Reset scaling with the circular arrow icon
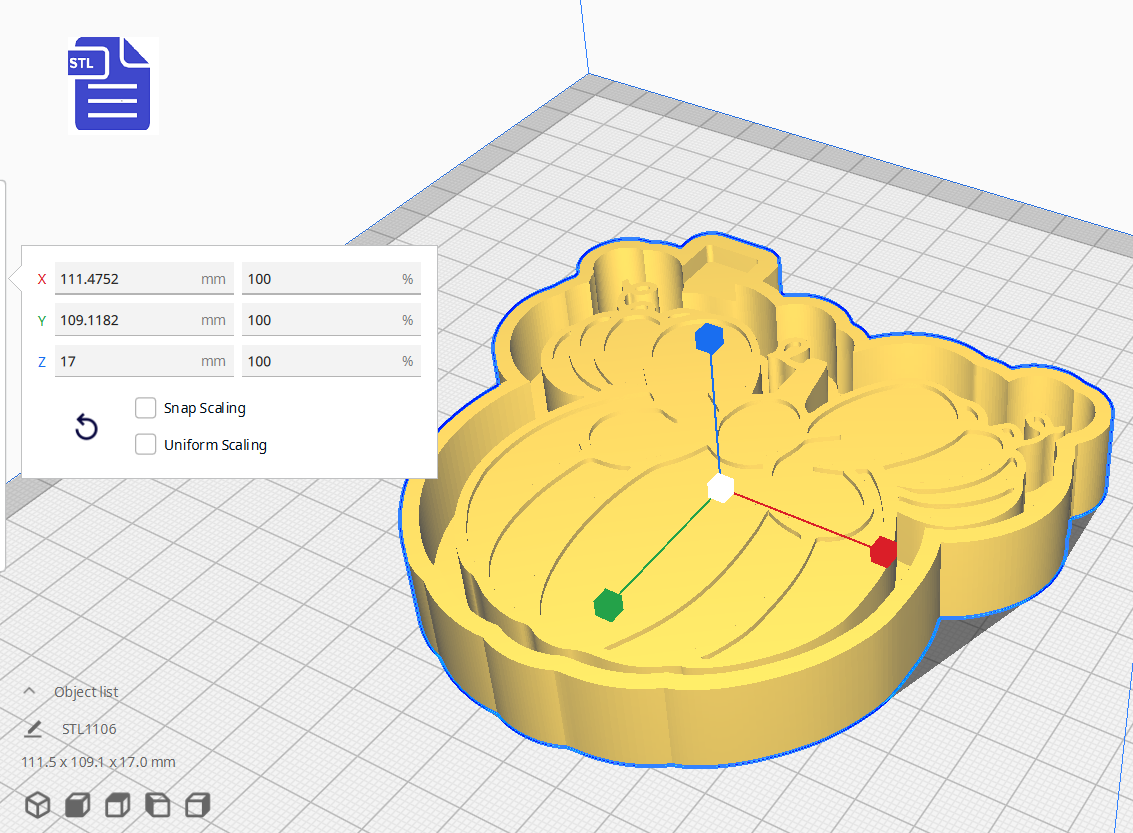1133x833 pixels. click(x=86, y=427)
